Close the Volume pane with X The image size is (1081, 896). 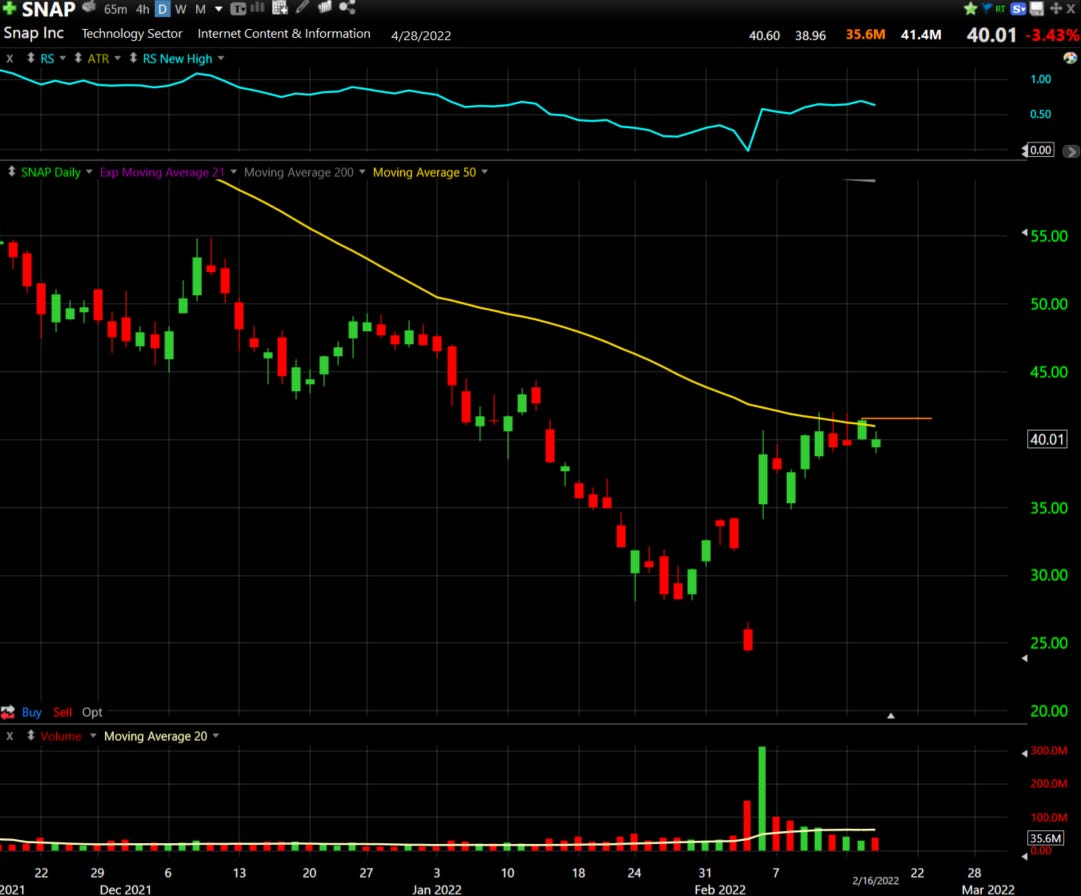[x=10, y=736]
